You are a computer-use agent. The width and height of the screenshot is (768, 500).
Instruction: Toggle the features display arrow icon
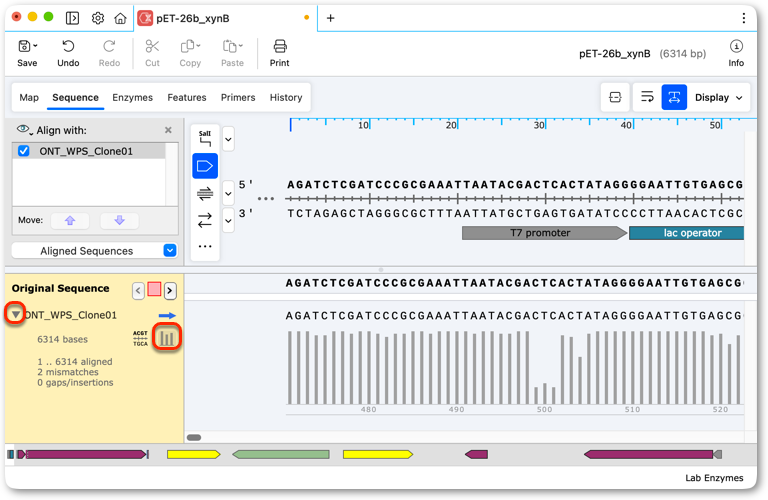pos(205,167)
